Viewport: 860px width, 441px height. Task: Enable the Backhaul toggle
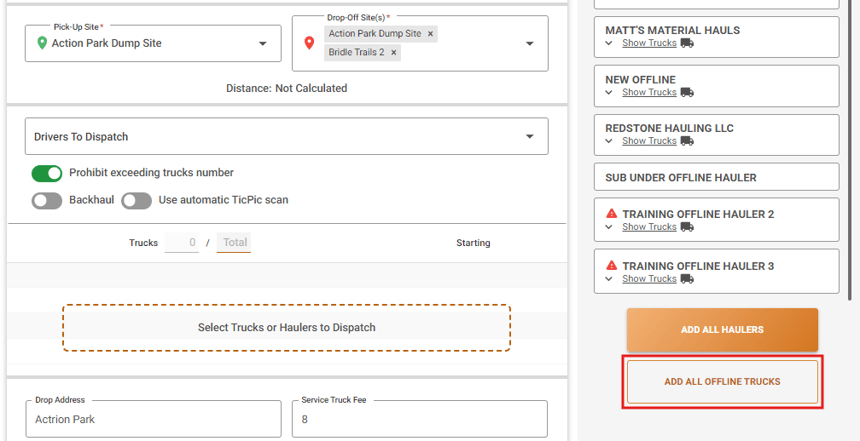pyautogui.click(x=47, y=201)
